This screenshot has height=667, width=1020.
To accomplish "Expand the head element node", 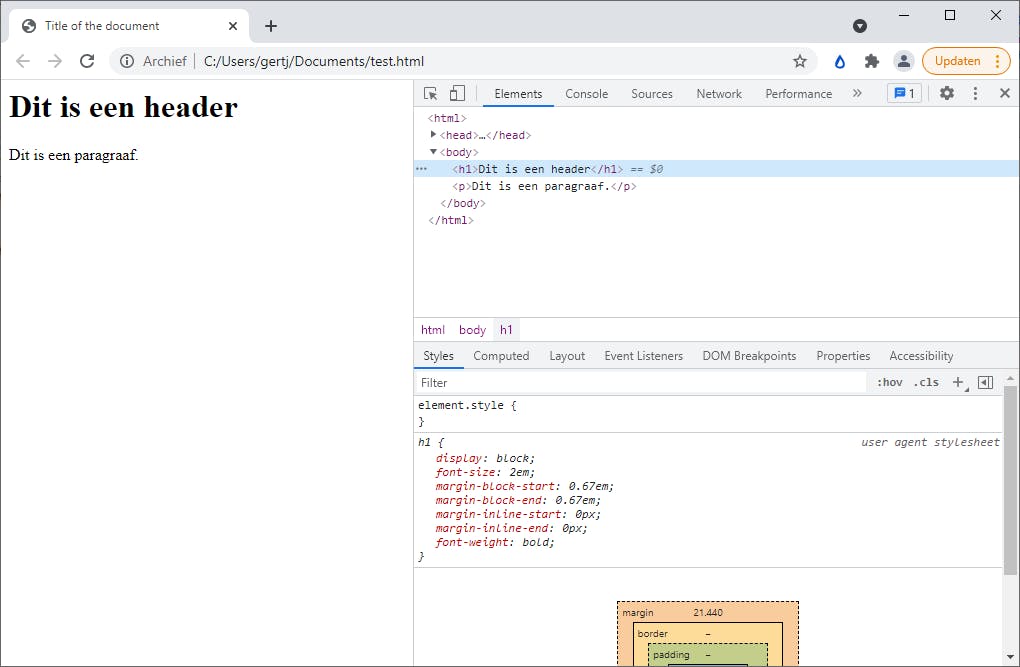I will 433,135.
